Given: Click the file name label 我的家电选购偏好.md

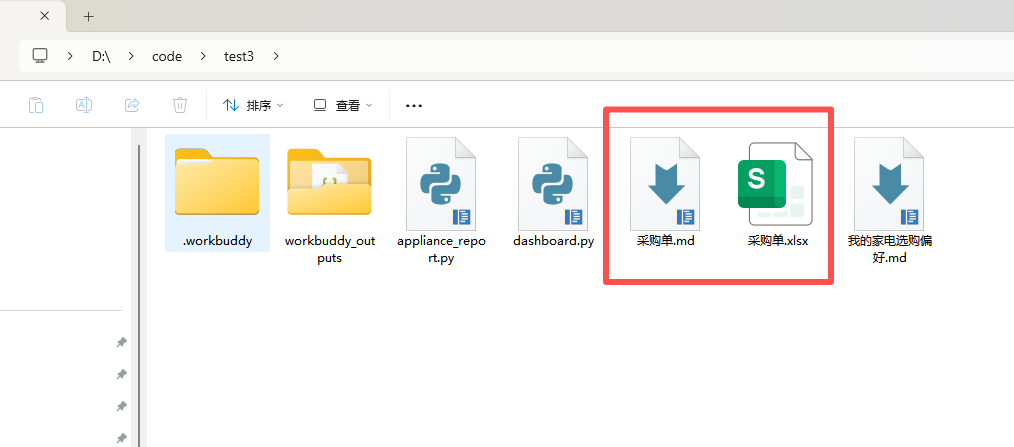Looking at the screenshot, I should pyautogui.click(x=890, y=249).
